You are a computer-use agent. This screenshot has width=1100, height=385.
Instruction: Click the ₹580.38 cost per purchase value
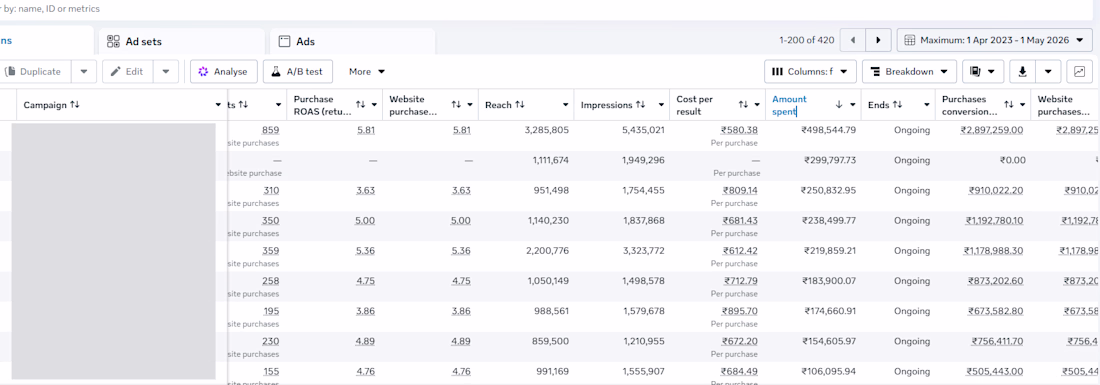tap(739, 130)
